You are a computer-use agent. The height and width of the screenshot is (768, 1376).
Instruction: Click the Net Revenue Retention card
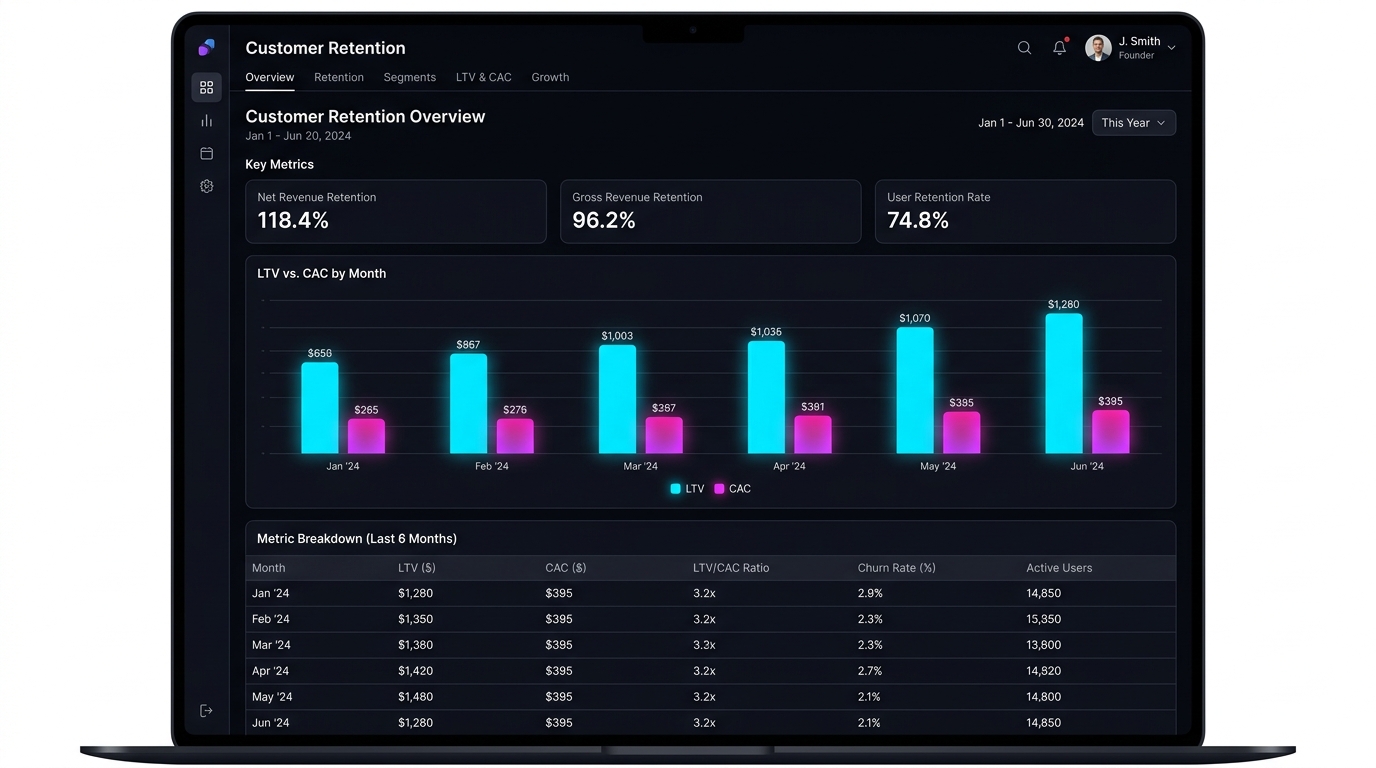pos(396,212)
